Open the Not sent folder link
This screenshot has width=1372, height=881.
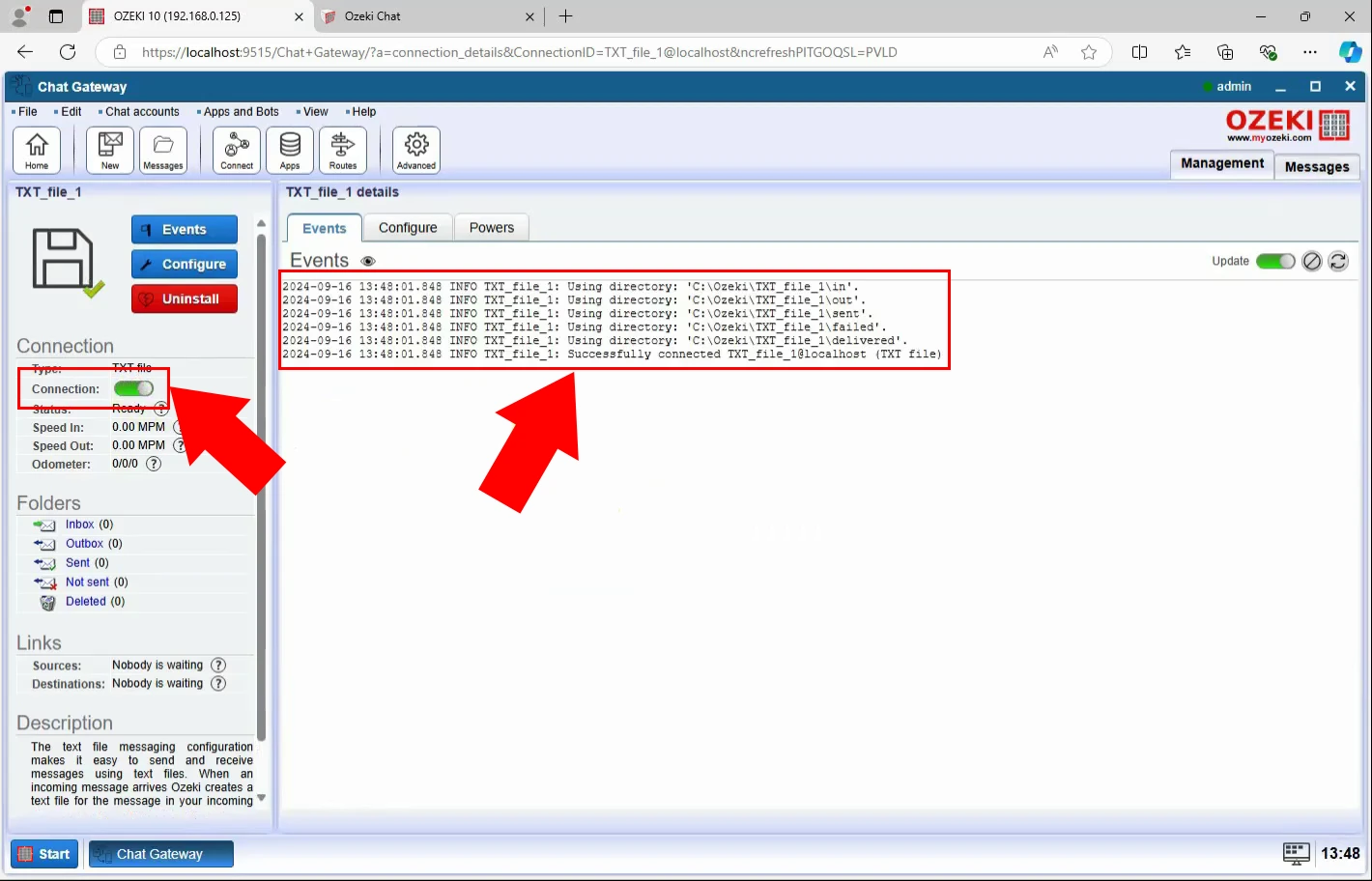[87, 583]
